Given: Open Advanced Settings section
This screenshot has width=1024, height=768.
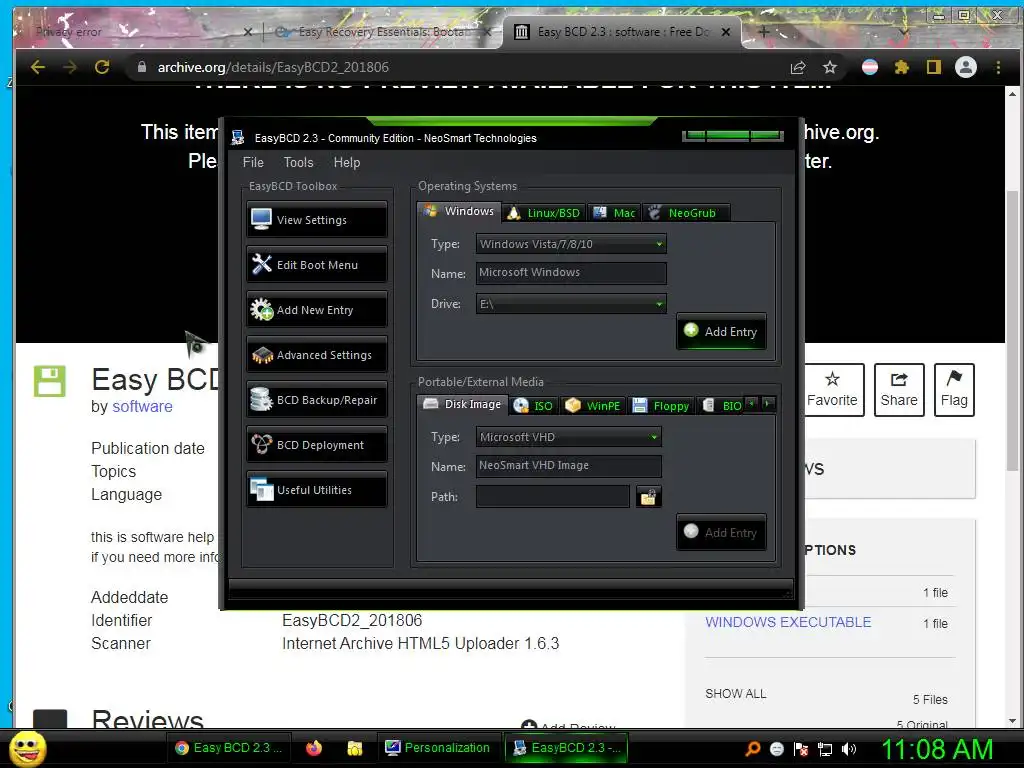Looking at the screenshot, I should pos(317,355).
